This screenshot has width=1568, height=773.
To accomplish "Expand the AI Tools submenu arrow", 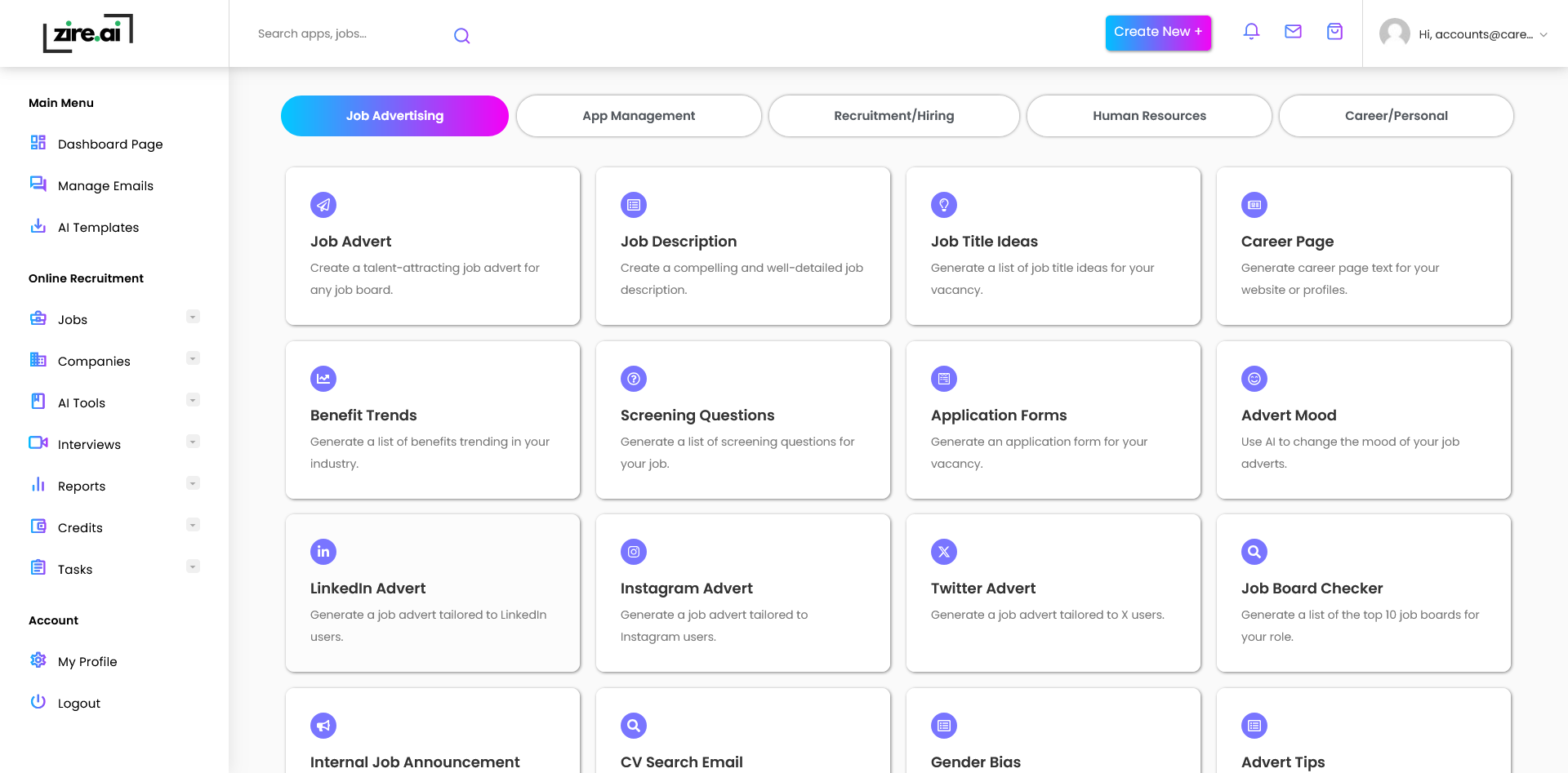I will [x=193, y=400].
